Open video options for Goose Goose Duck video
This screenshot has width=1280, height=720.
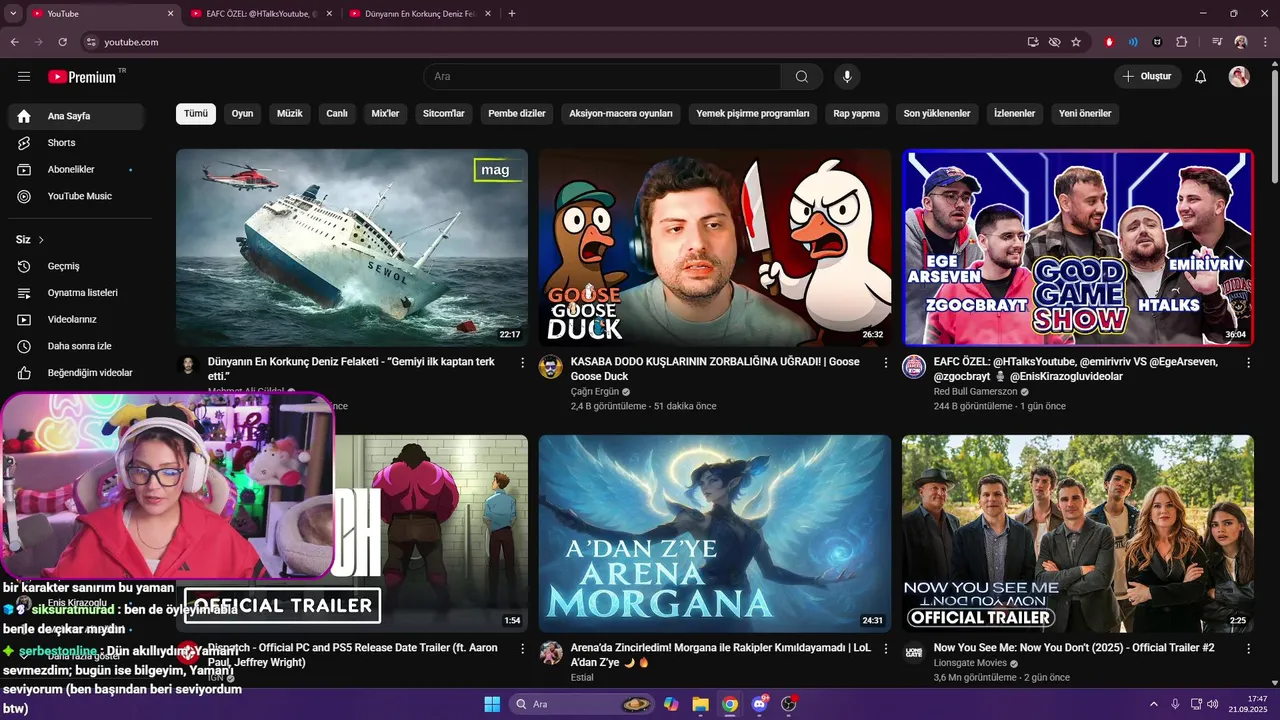coord(885,363)
